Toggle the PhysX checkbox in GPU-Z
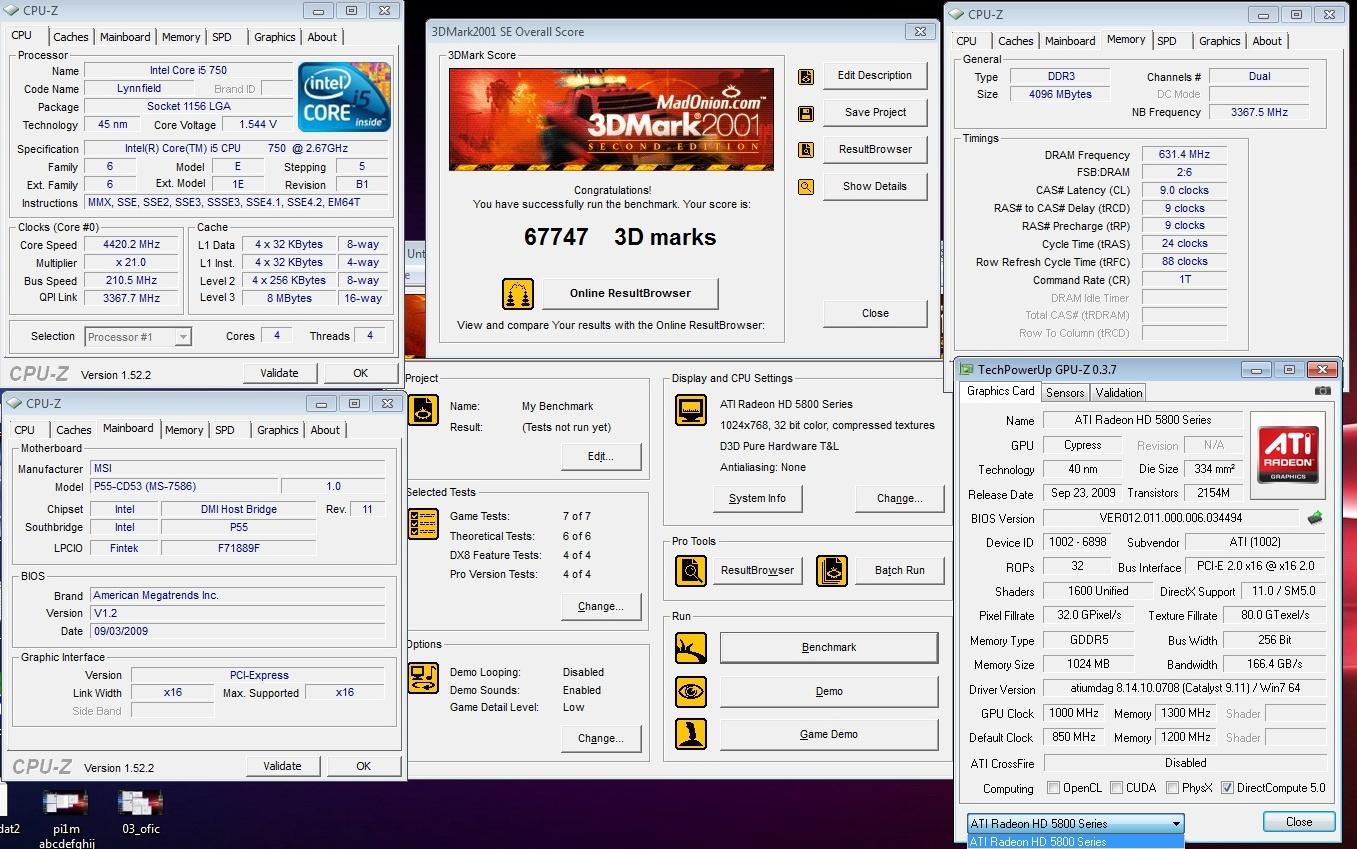The image size is (1357, 849). pyautogui.click(x=1173, y=788)
